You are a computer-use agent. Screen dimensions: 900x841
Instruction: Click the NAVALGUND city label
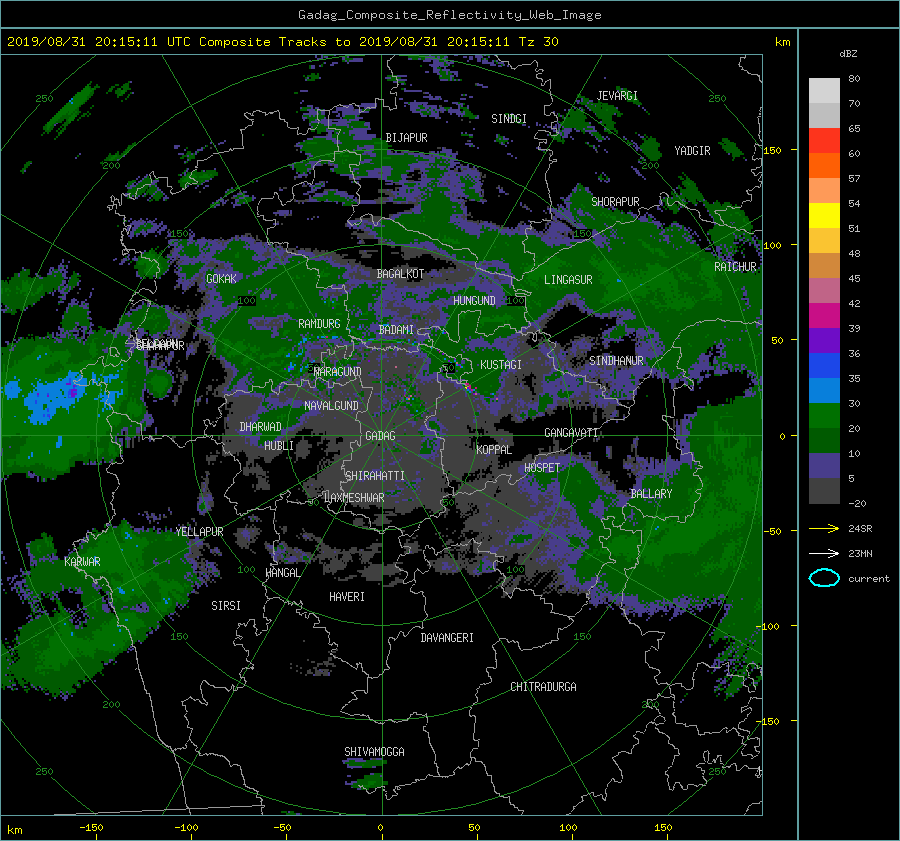[x=331, y=405]
